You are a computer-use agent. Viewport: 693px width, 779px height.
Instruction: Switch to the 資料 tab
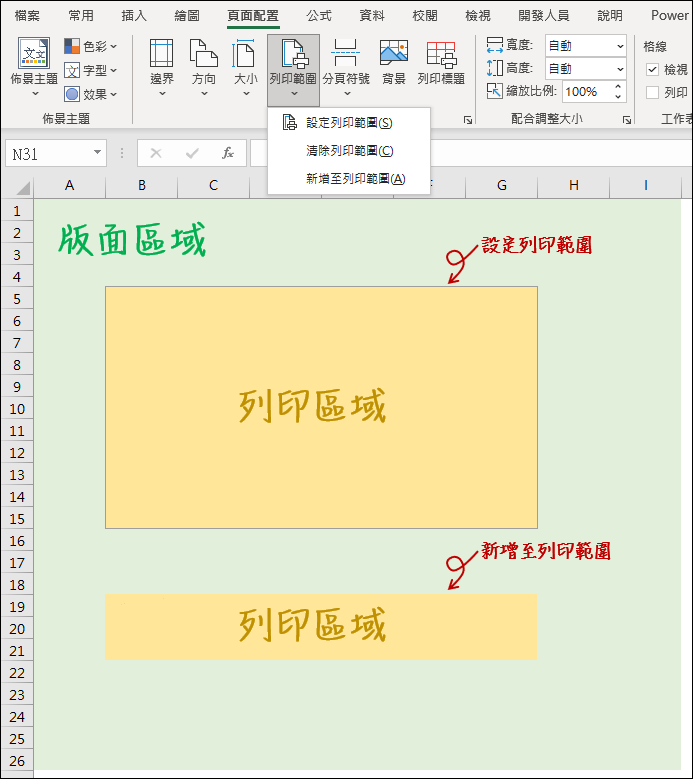coord(372,16)
